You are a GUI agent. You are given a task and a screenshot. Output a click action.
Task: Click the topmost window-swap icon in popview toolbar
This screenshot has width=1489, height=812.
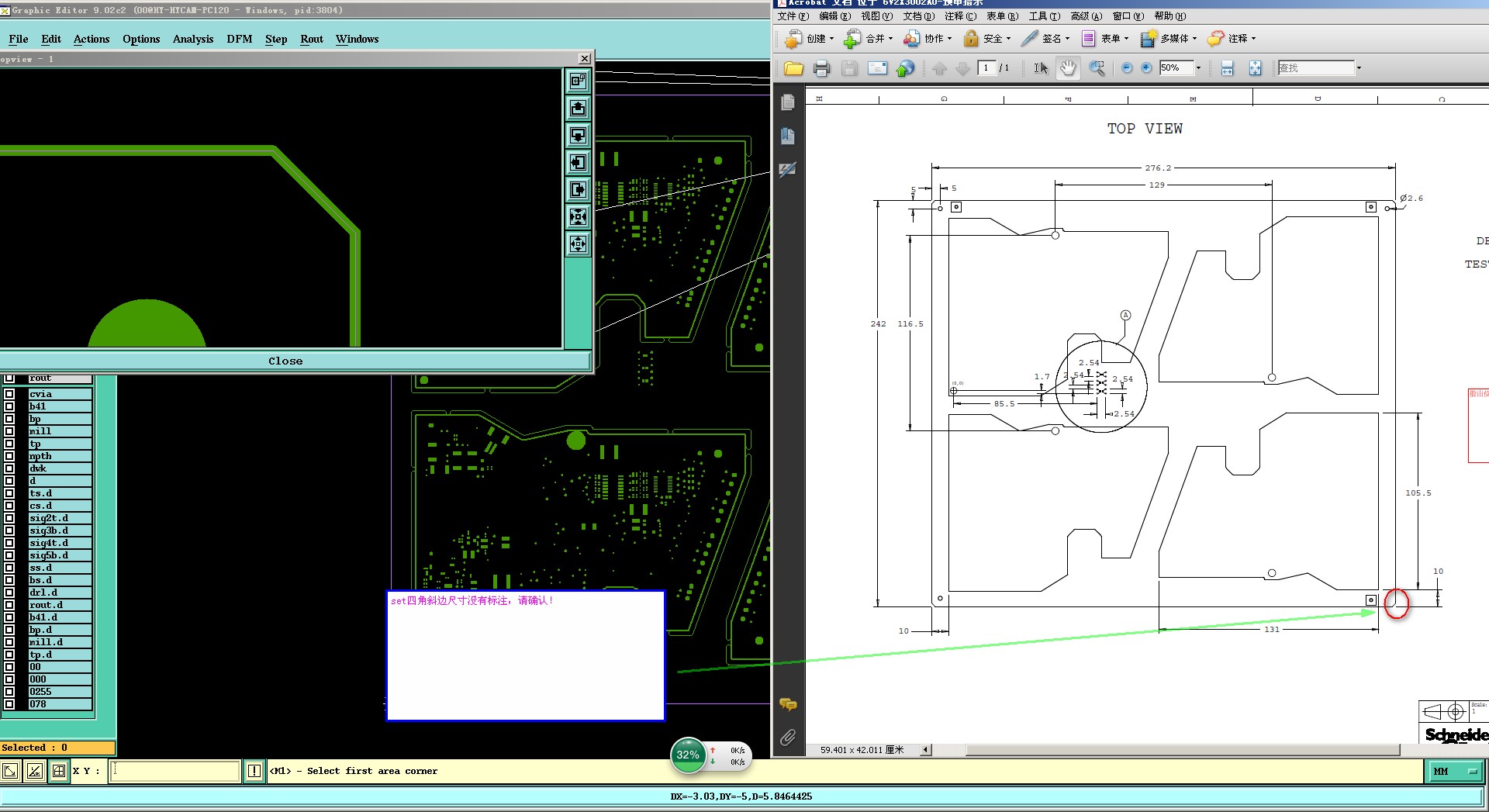pyautogui.click(x=578, y=81)
